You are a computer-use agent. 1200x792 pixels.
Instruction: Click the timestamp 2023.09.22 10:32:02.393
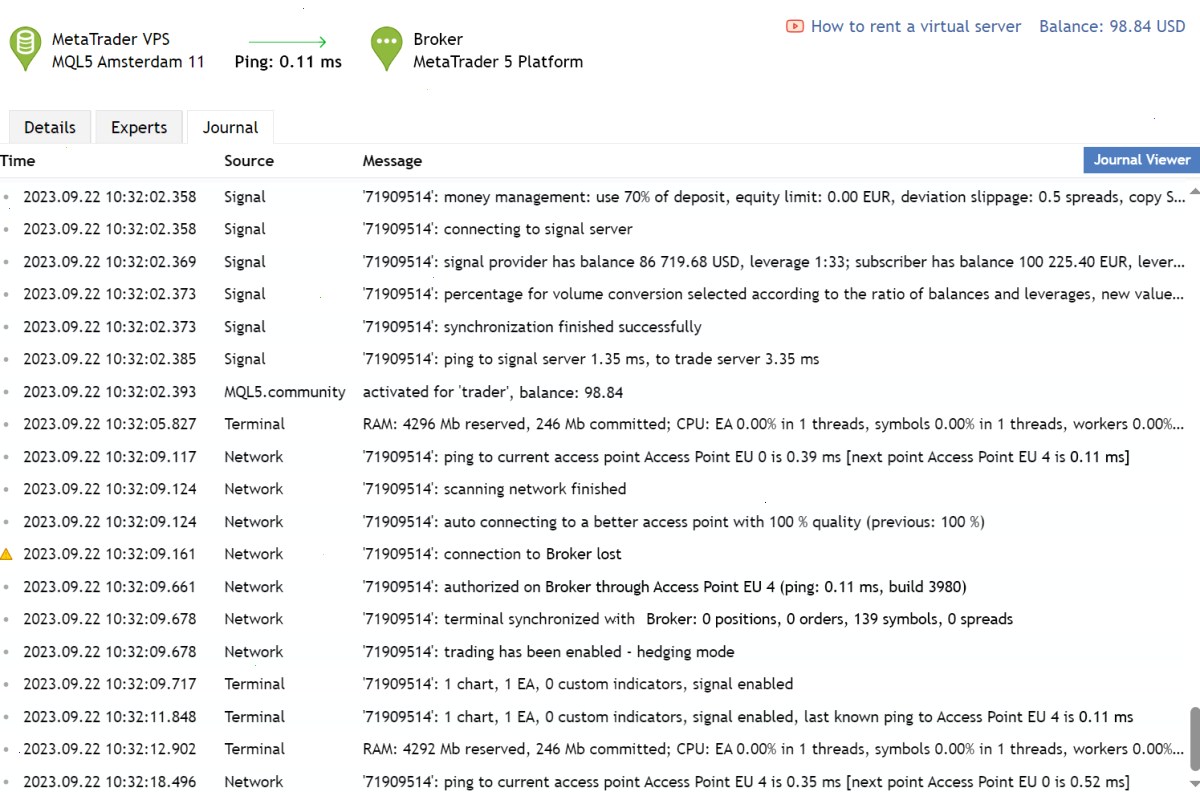[110, 392]
